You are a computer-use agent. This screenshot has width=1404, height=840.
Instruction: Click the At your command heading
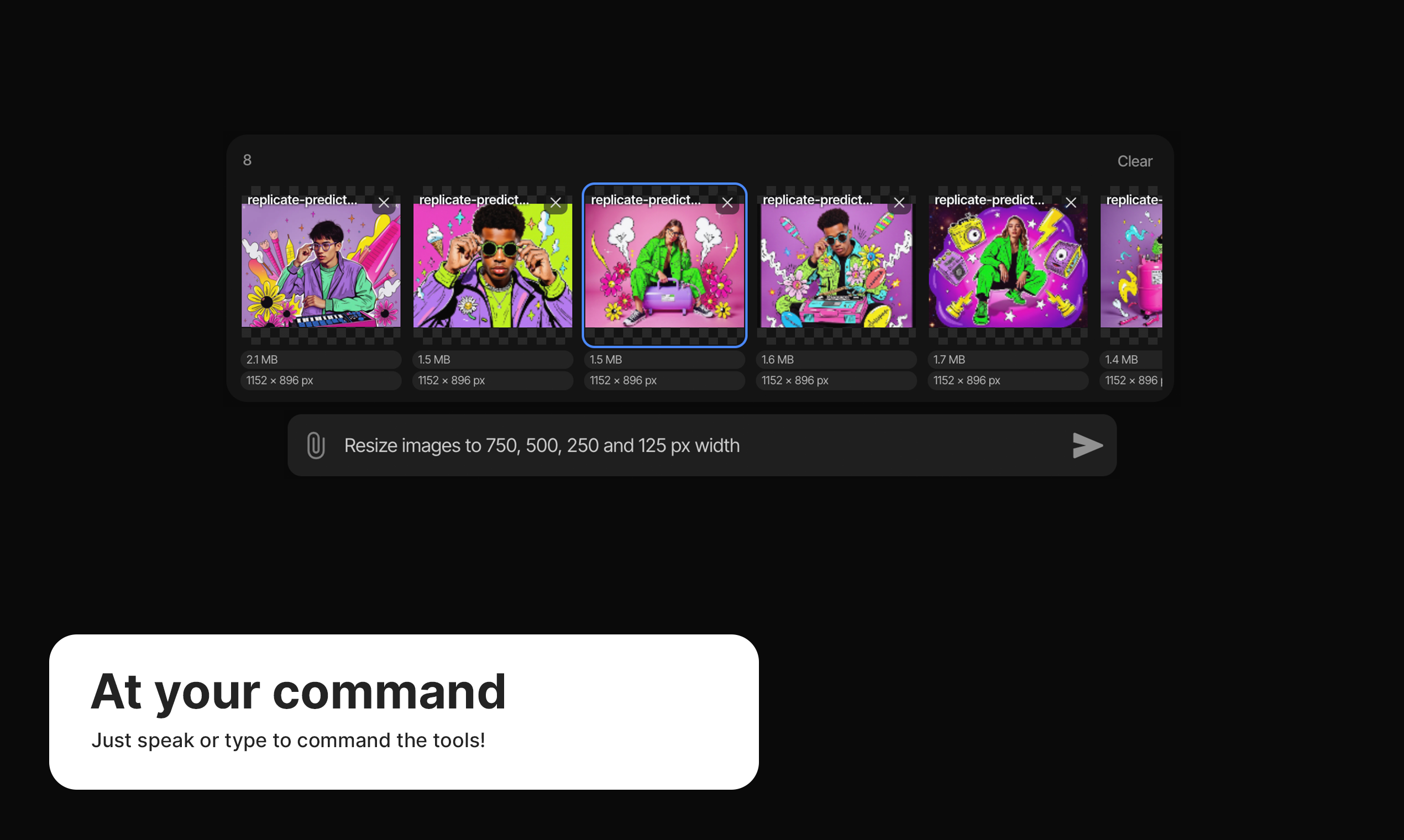(x=298, y=692)
